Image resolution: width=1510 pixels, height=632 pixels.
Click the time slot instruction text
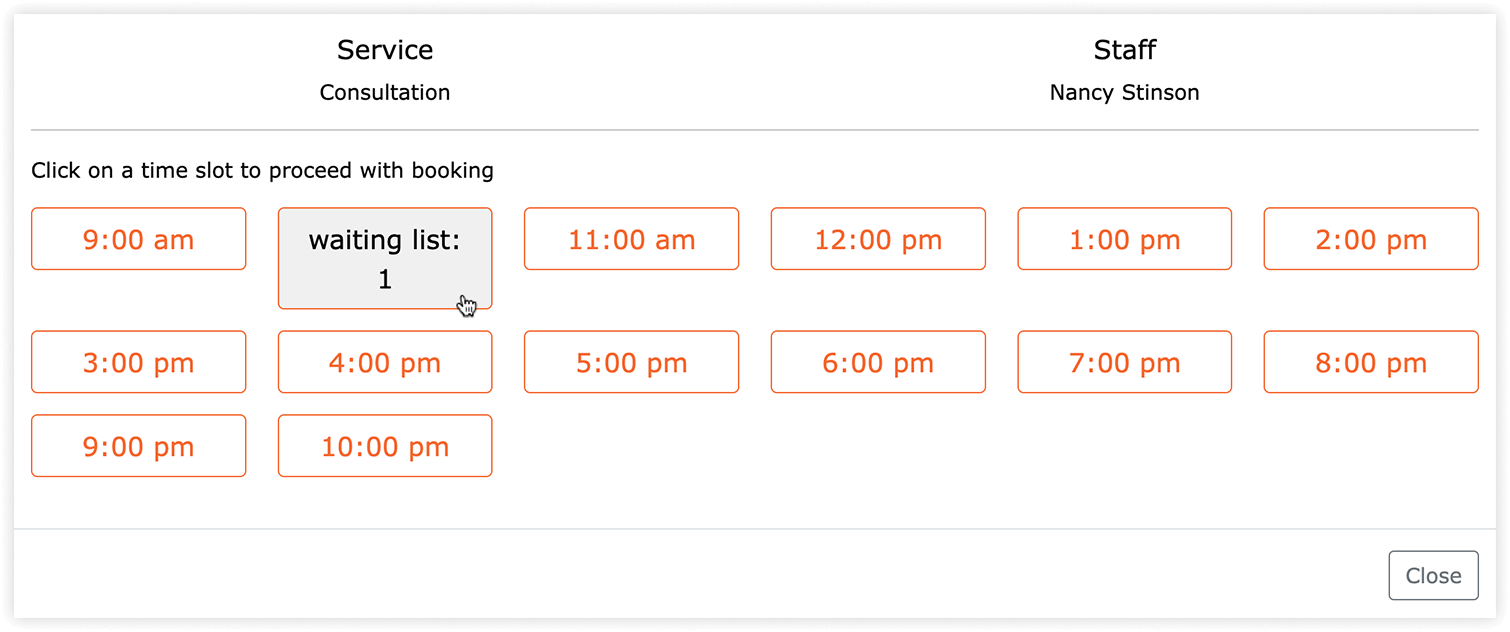click(262, 170)
